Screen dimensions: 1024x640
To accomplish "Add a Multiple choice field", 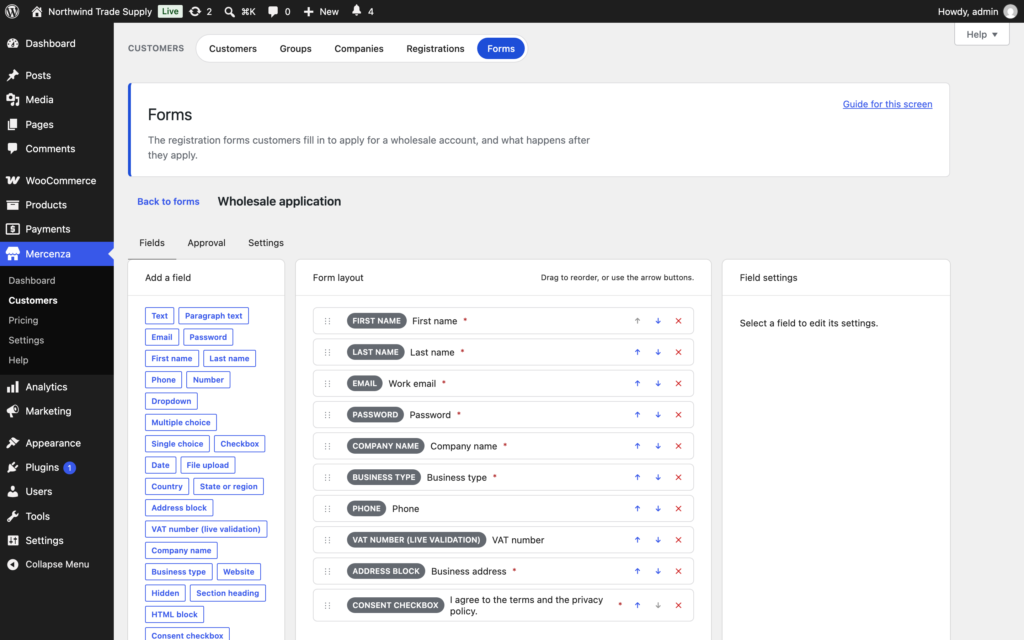I will [181, 423].
